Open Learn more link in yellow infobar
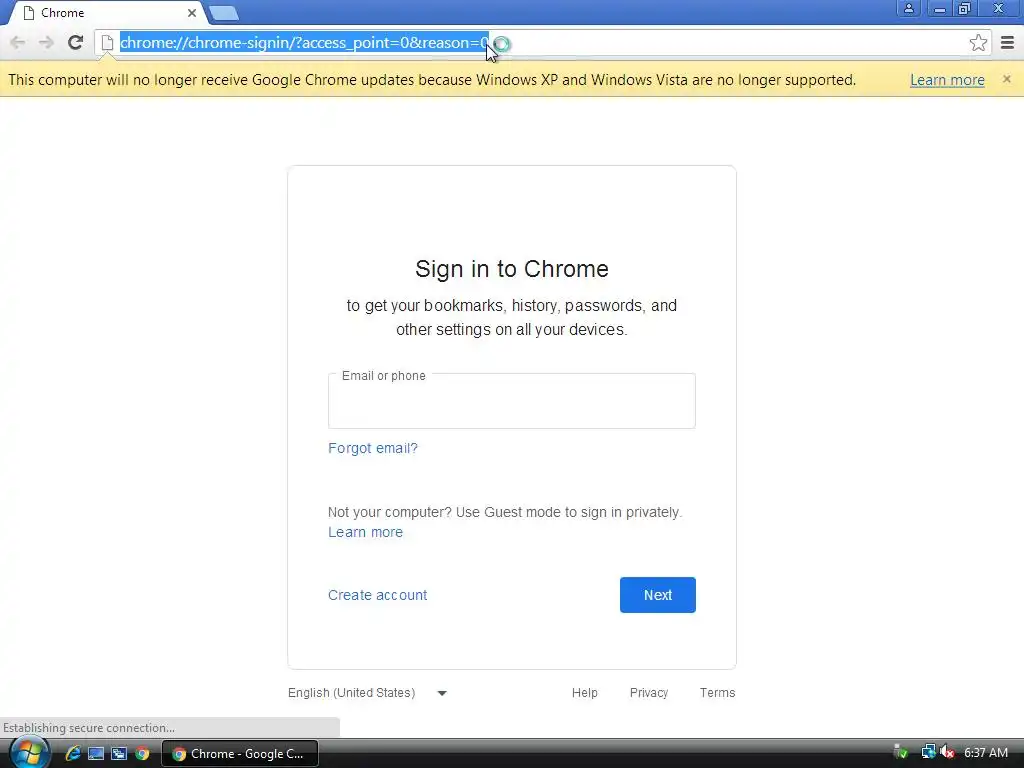The width and height of the screenshot is (1024, 768). point(947,80)
